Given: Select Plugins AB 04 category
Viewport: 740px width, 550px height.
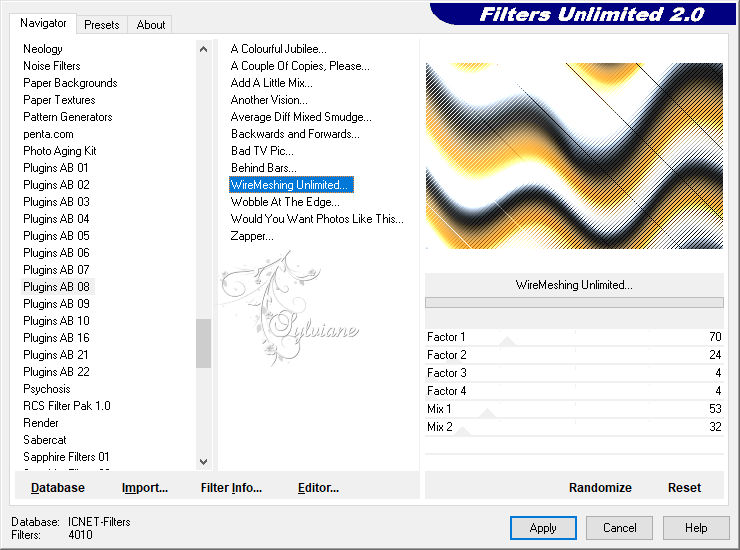Looking at the screenshot, I should (56, 219).
